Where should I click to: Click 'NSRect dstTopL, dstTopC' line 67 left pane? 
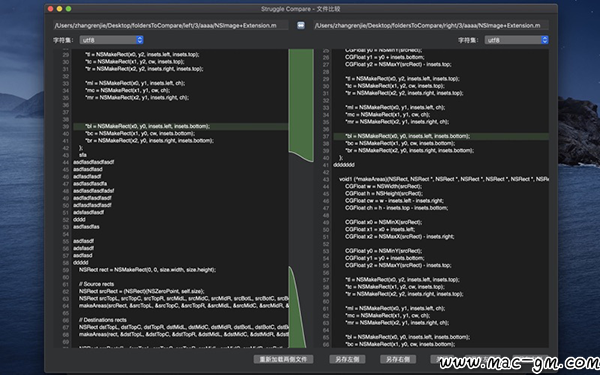point(184,328)
